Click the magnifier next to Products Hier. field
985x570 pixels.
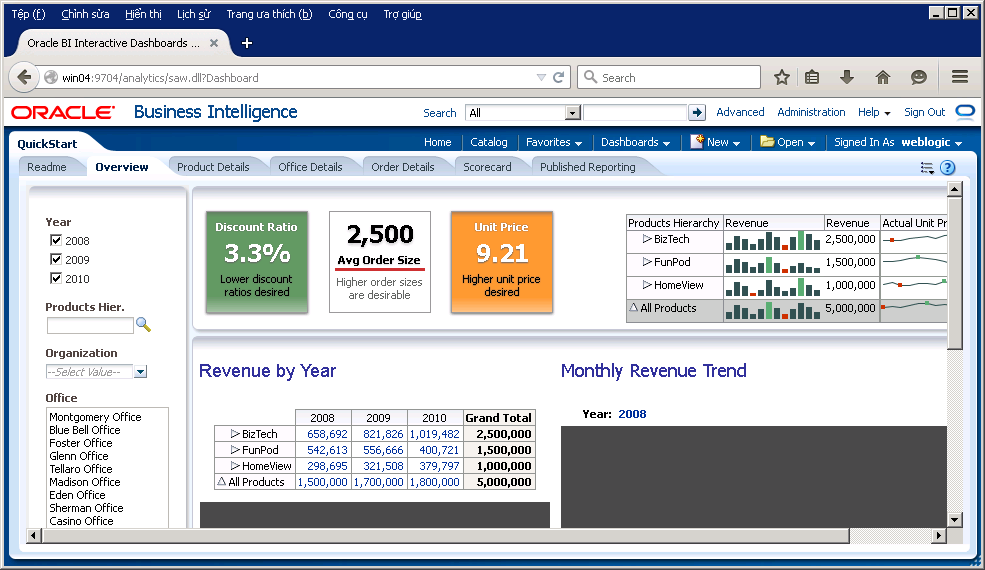pyautogui.click(x=143, y=324)
